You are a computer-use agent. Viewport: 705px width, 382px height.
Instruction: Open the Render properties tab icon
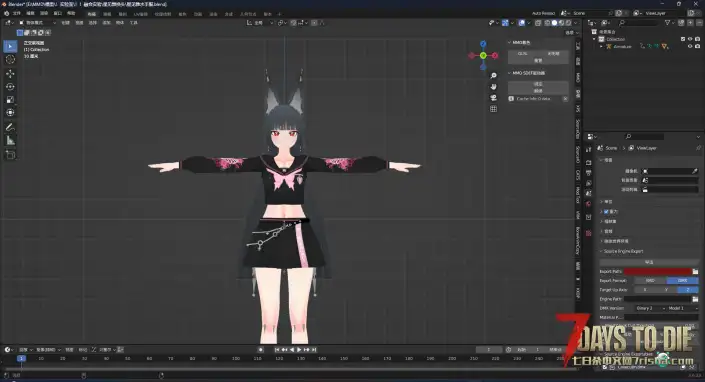(589, 162)
